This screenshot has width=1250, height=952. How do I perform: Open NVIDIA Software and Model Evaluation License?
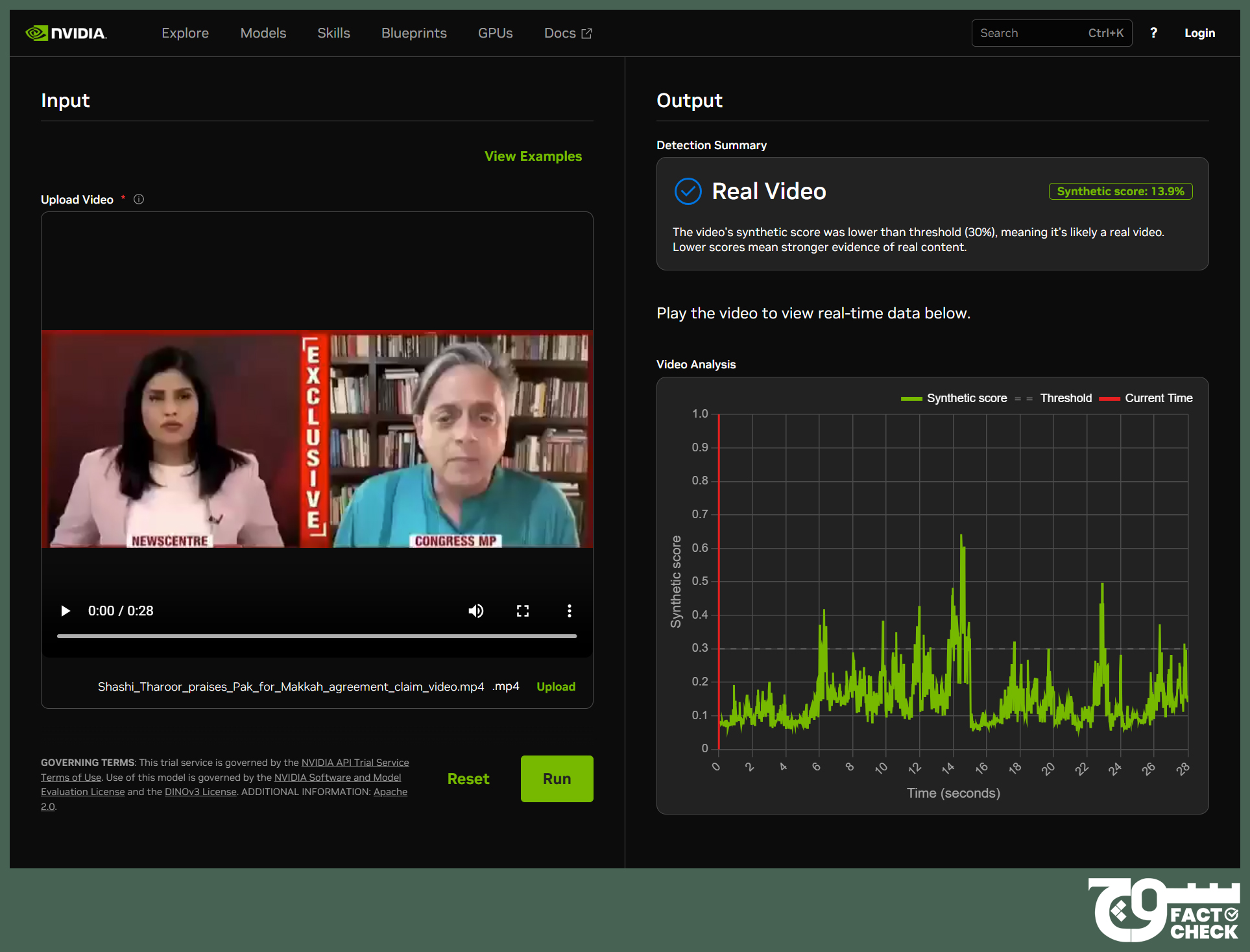pos(221,785)
